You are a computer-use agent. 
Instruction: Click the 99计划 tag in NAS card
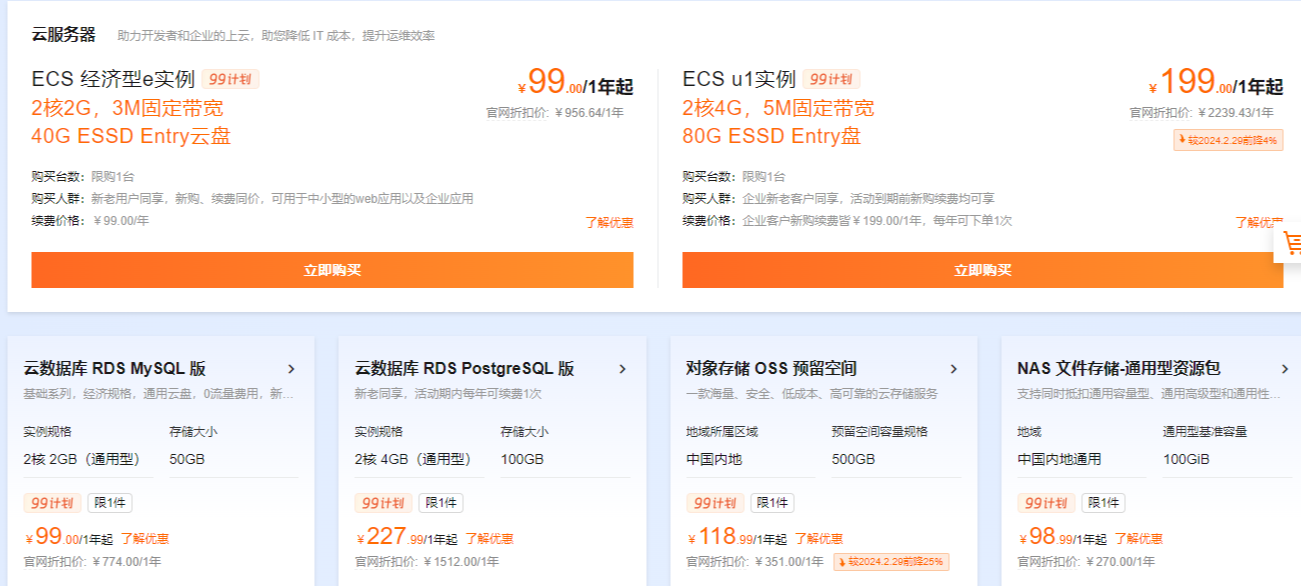click(1046, 503)
